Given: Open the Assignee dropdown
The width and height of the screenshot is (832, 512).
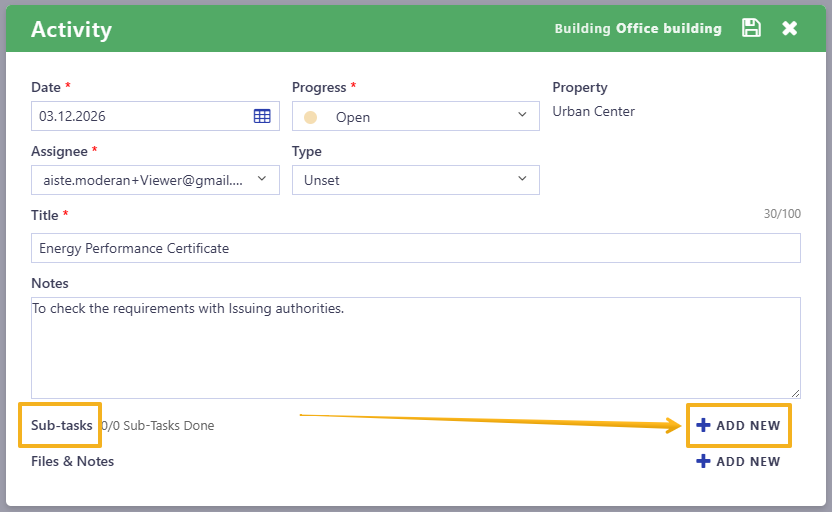Looking at the screenshot, I should [155, 180].
